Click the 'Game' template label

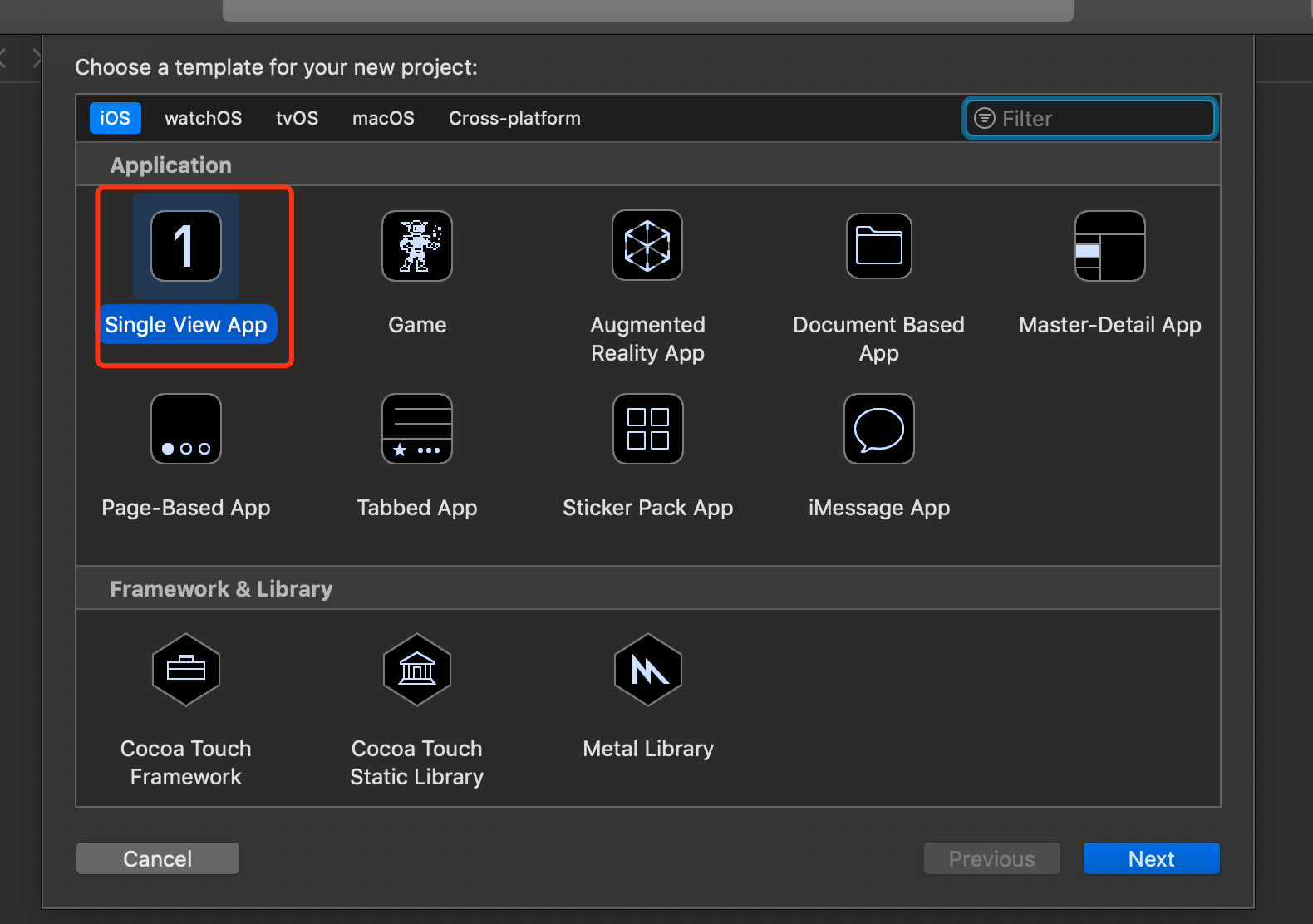tap(417, 324)
